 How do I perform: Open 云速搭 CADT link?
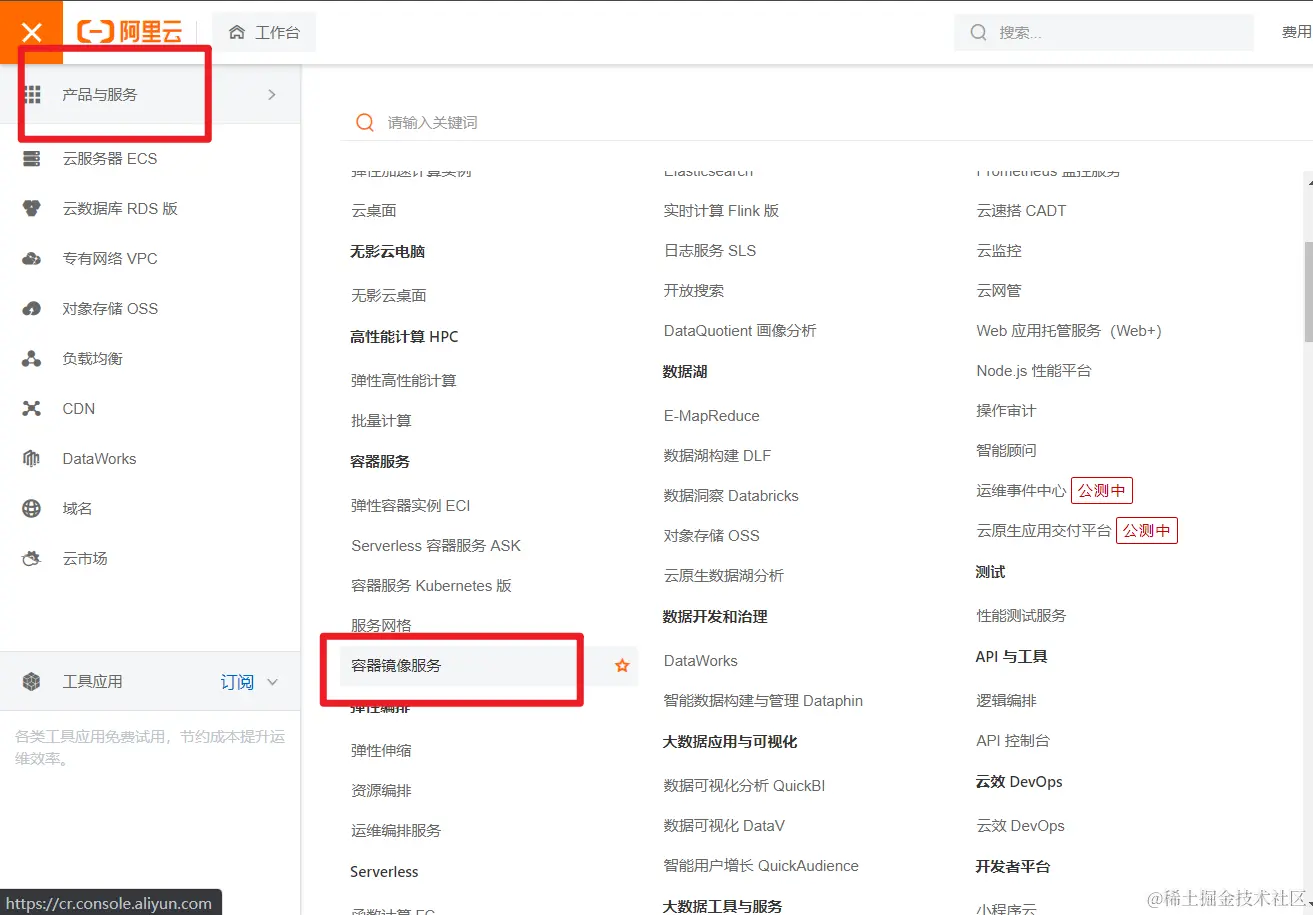pyautogui.click(x=1021, y=211)
